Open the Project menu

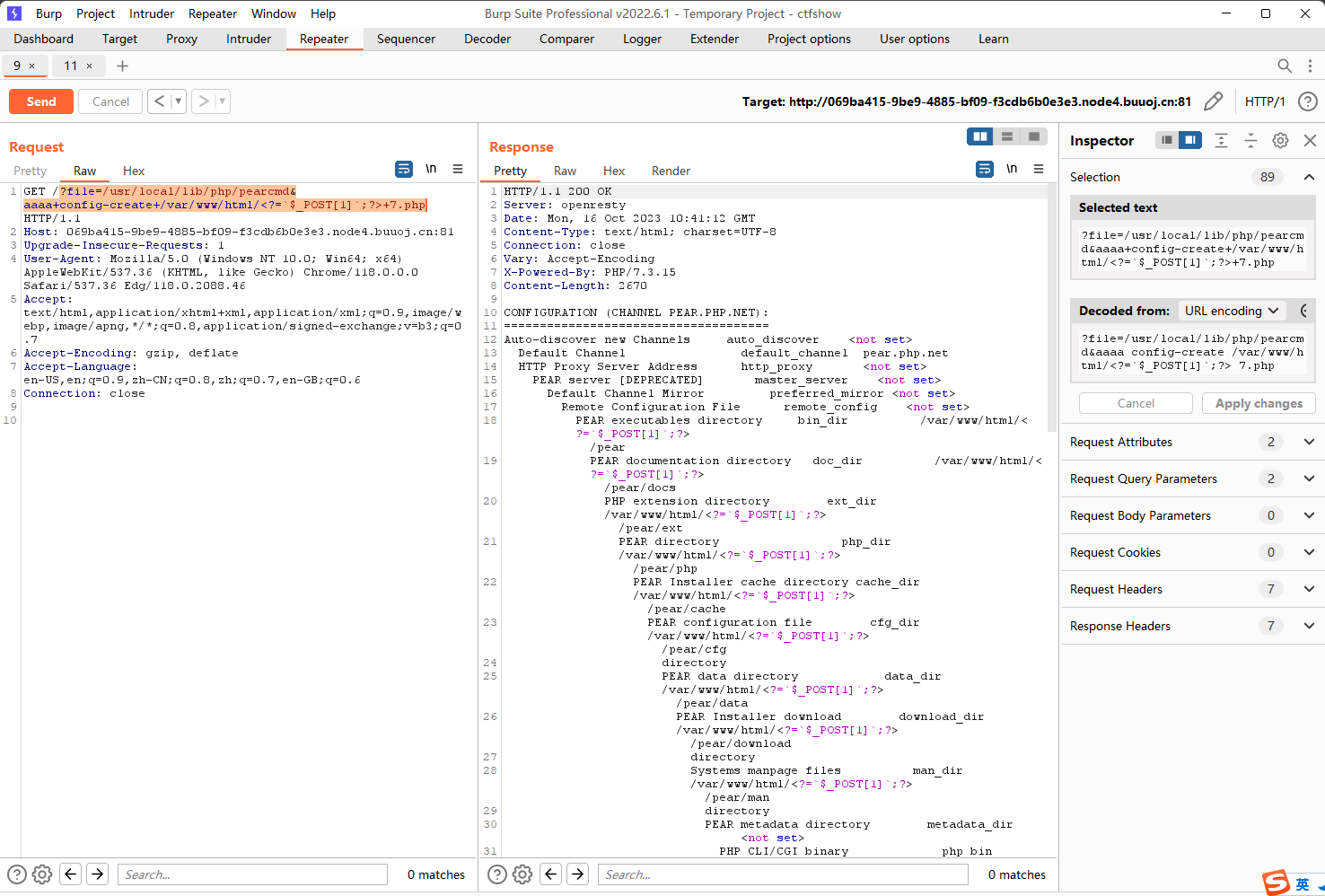[96, 13]
